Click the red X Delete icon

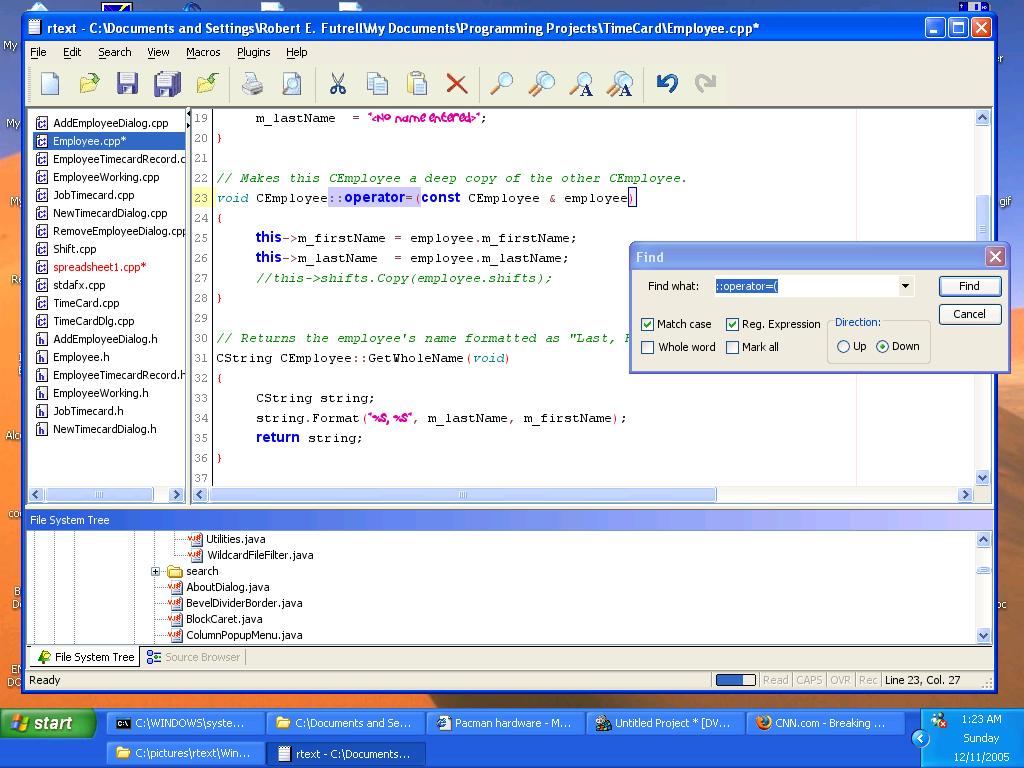click(x=456, y=84)
